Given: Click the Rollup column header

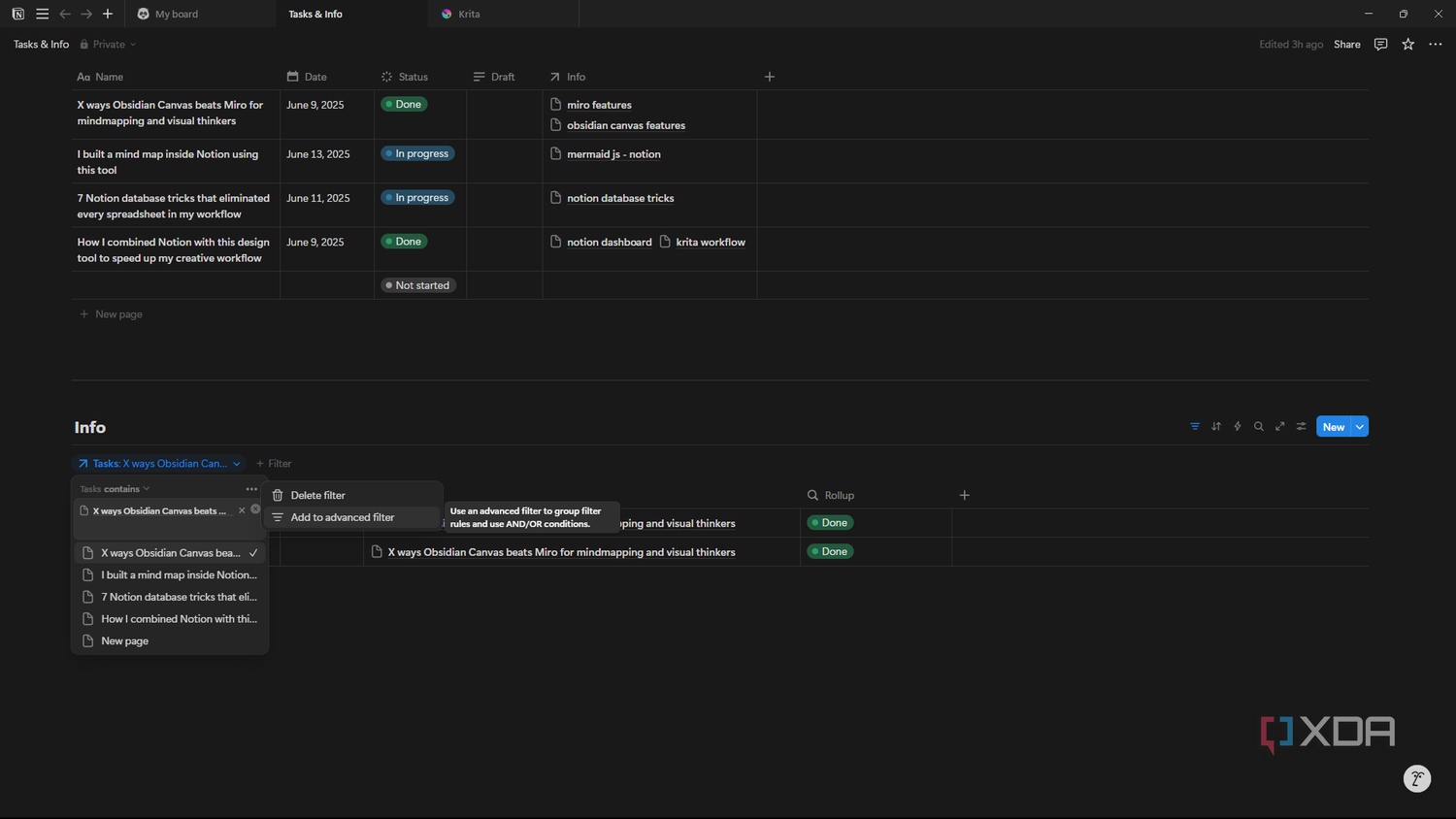Looking at the screenshot, I should (x=876, y=495).
